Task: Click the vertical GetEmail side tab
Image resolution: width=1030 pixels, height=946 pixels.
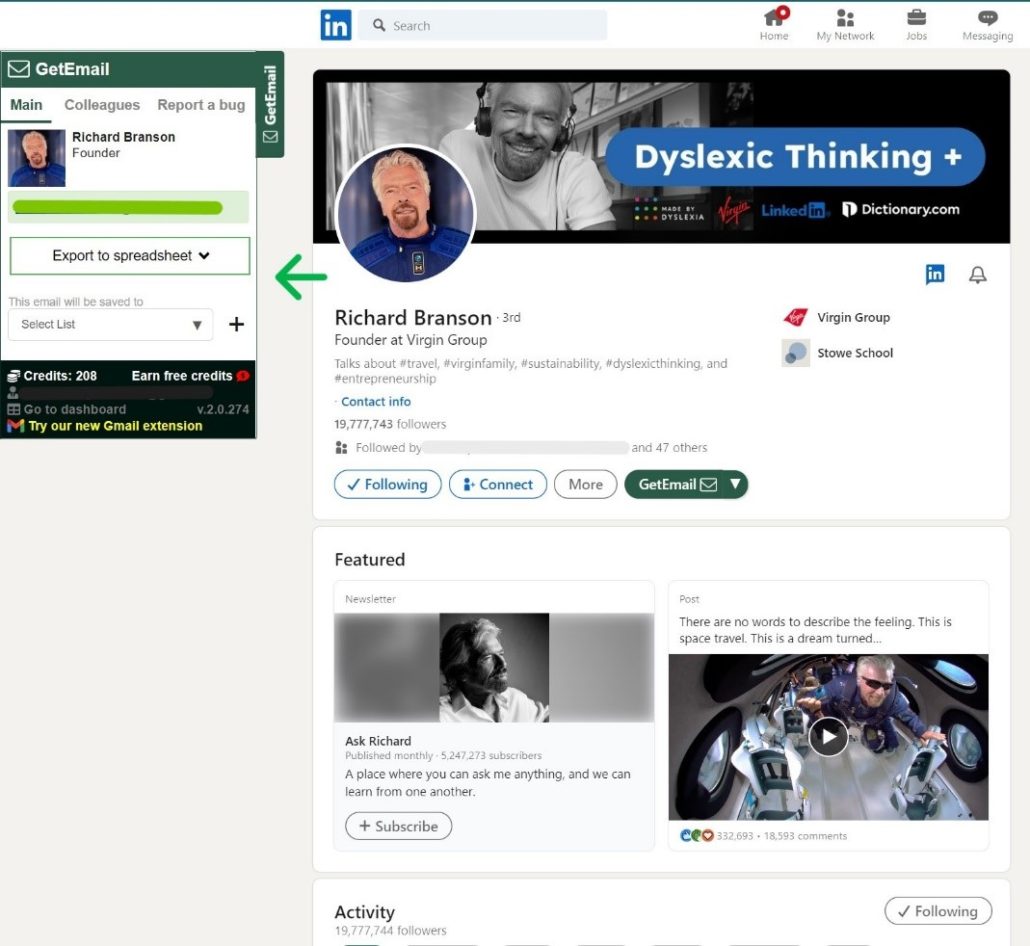Action: tap(270, 104)
